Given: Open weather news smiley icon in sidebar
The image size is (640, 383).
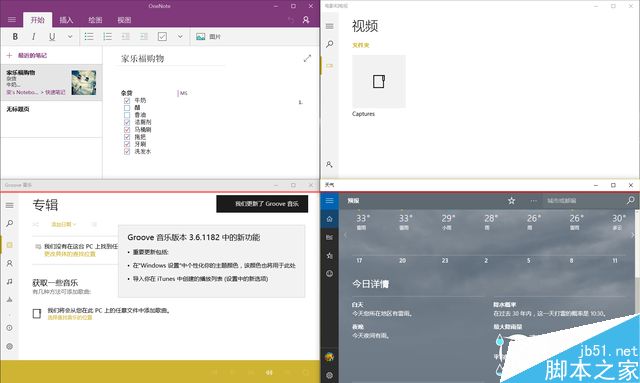Looking at the screenshot, I should [x=329, y=274].
